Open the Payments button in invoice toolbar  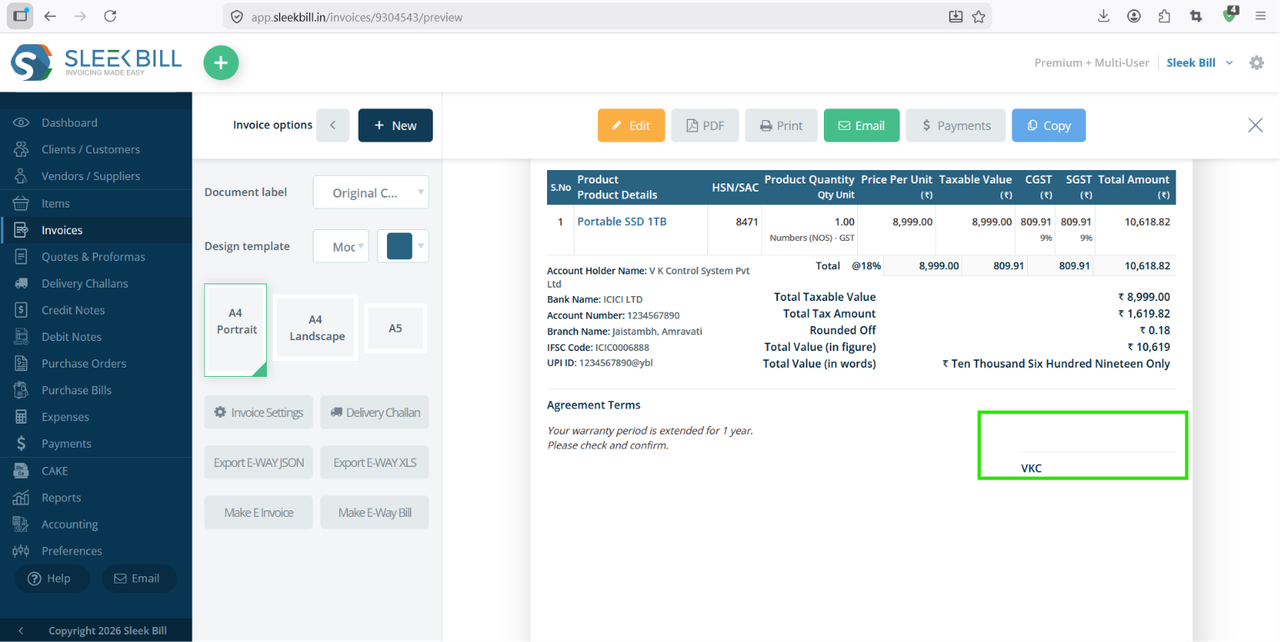[x=956, y=125]
